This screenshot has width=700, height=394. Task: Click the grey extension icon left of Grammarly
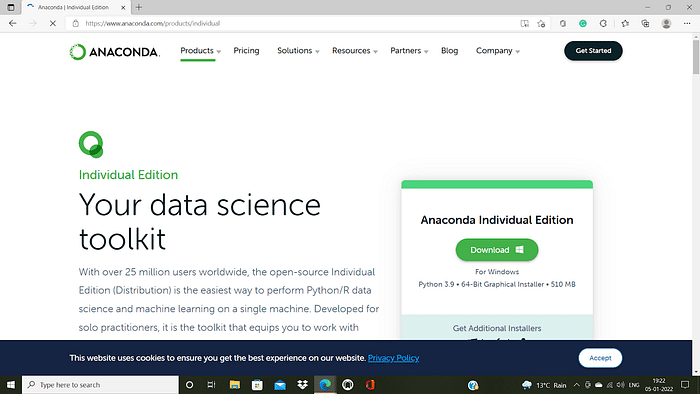[562, 23]
